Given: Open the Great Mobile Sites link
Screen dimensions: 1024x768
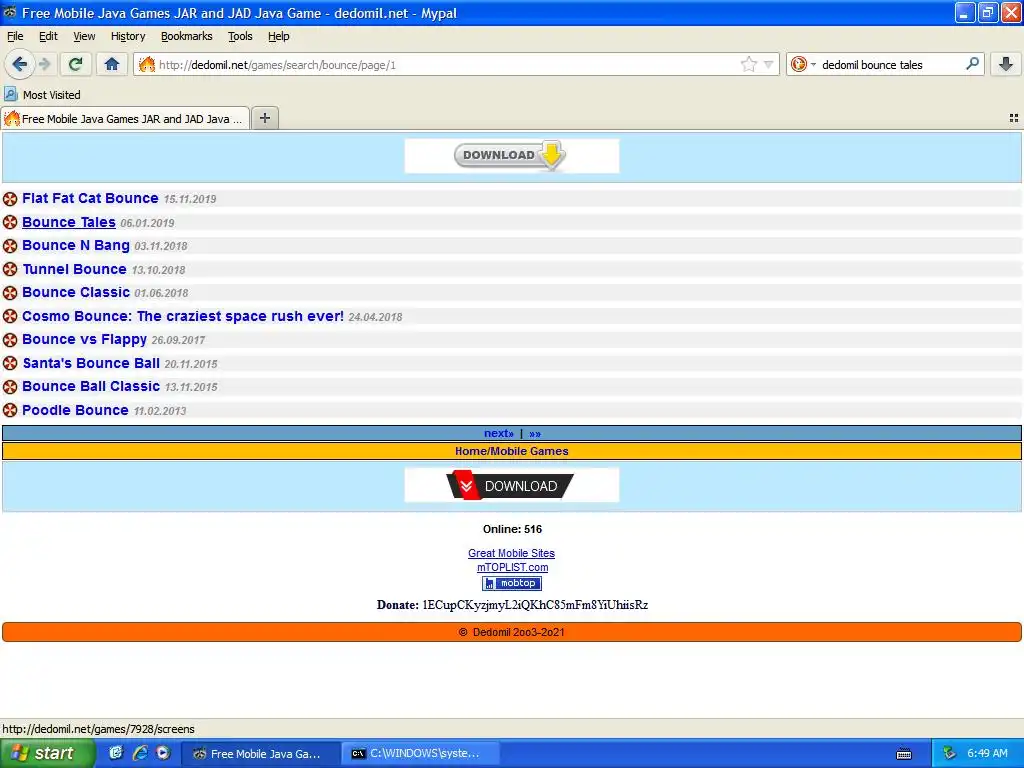Looking at the screenshot, I should (511, 553).
